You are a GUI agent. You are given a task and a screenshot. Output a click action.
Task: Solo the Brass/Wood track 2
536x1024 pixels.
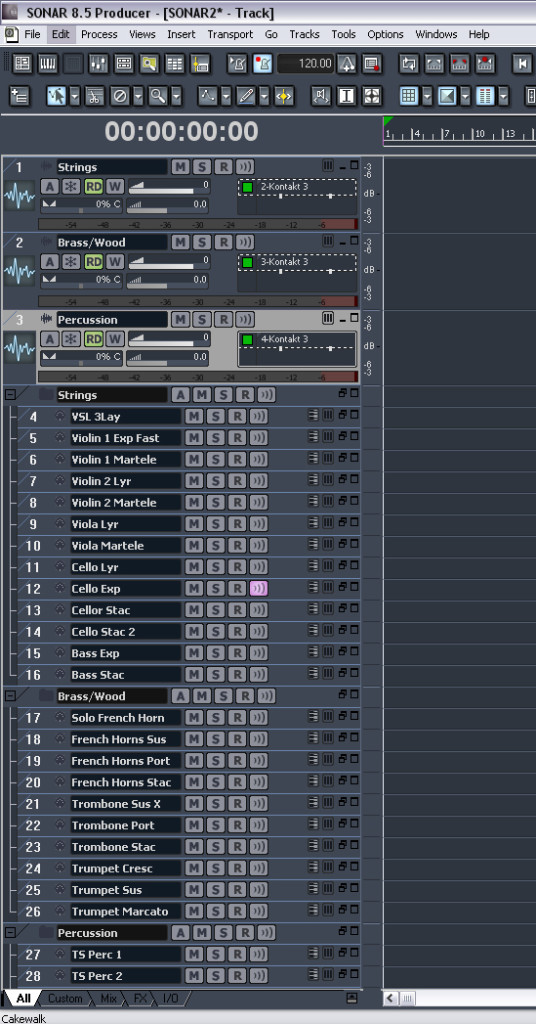click(x=202, y=242)
